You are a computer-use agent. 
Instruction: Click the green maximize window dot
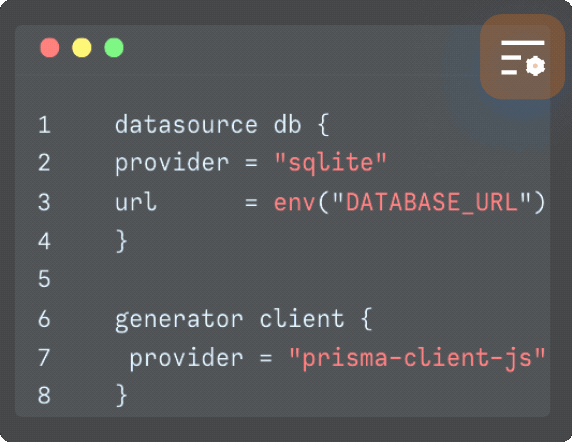114,48
